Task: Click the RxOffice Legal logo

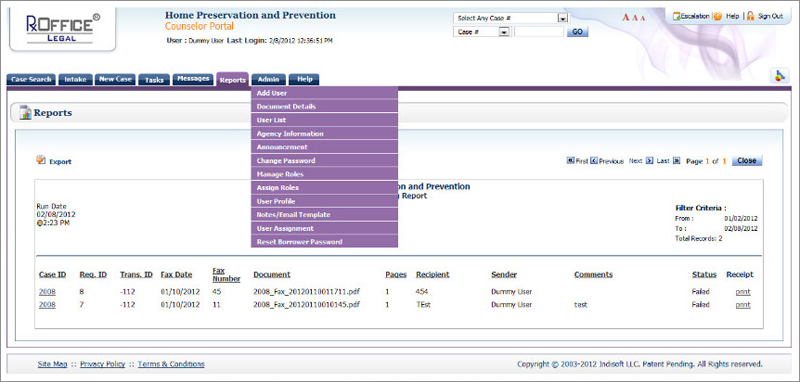Action: 63,29
